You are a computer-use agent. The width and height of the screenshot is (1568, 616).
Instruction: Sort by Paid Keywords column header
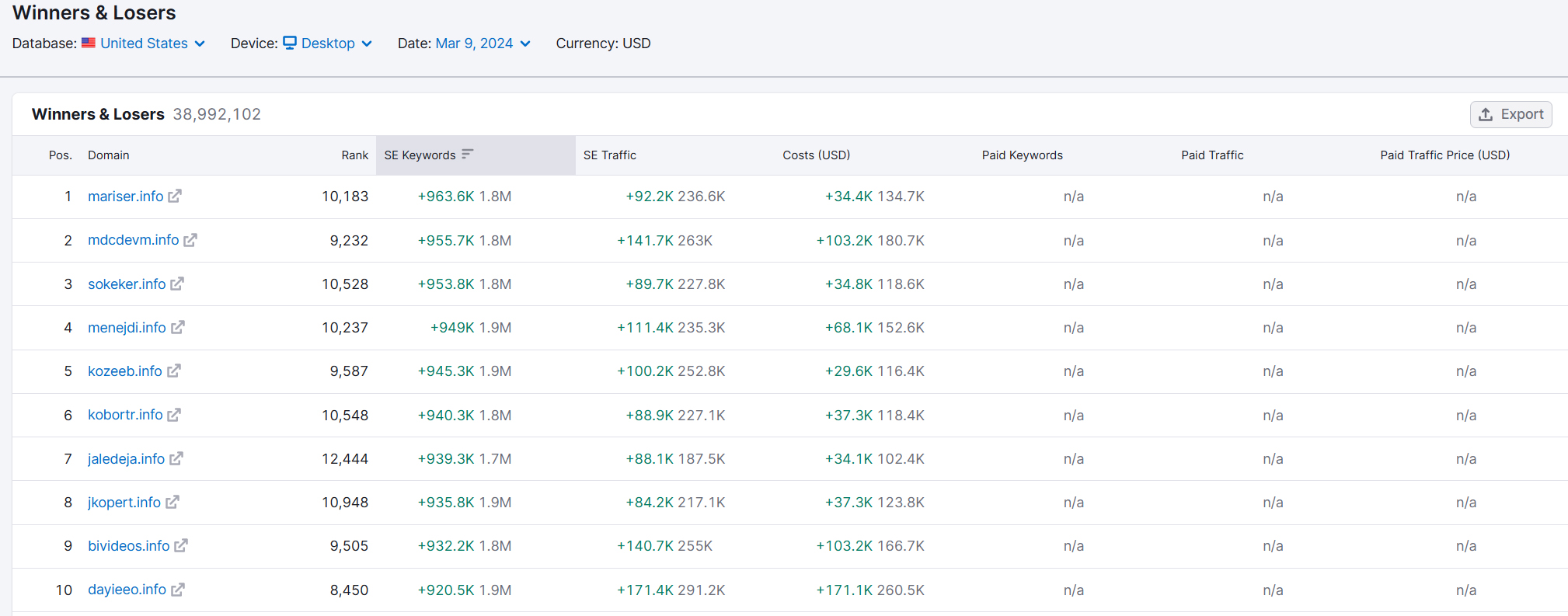click(x=1023, y=155)
